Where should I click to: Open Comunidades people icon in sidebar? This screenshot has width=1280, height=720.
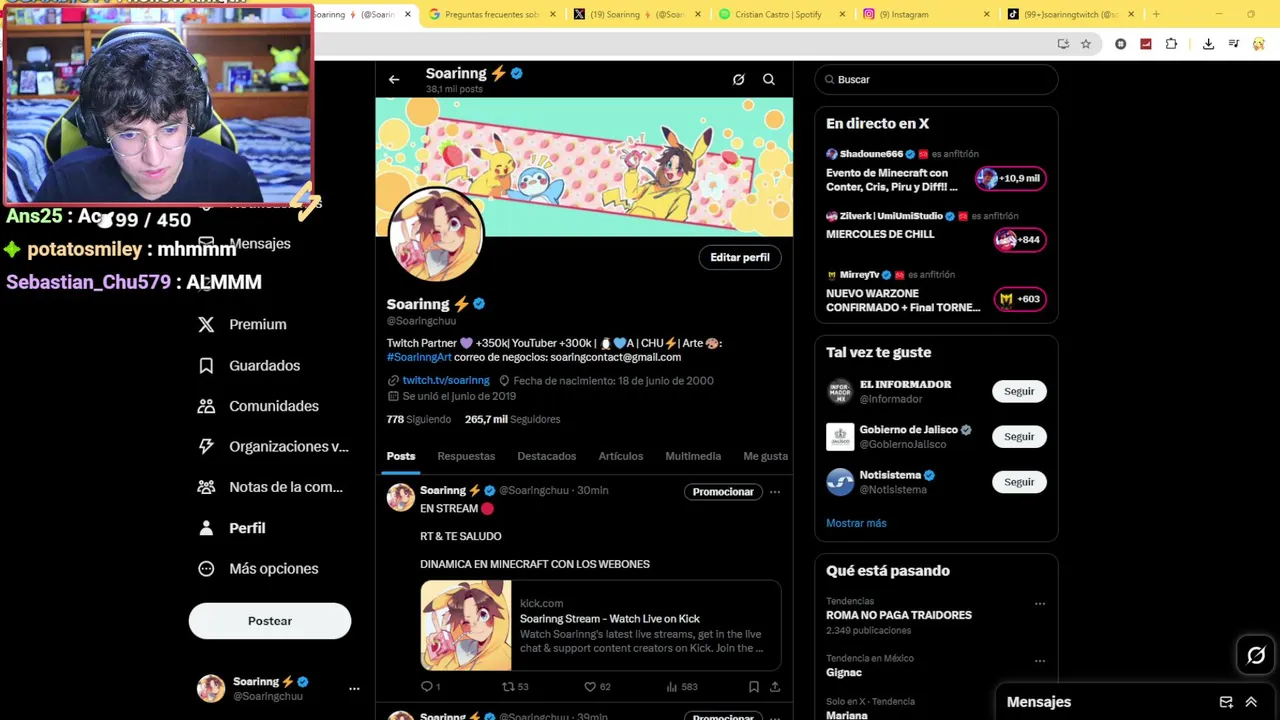click(206, 406)
